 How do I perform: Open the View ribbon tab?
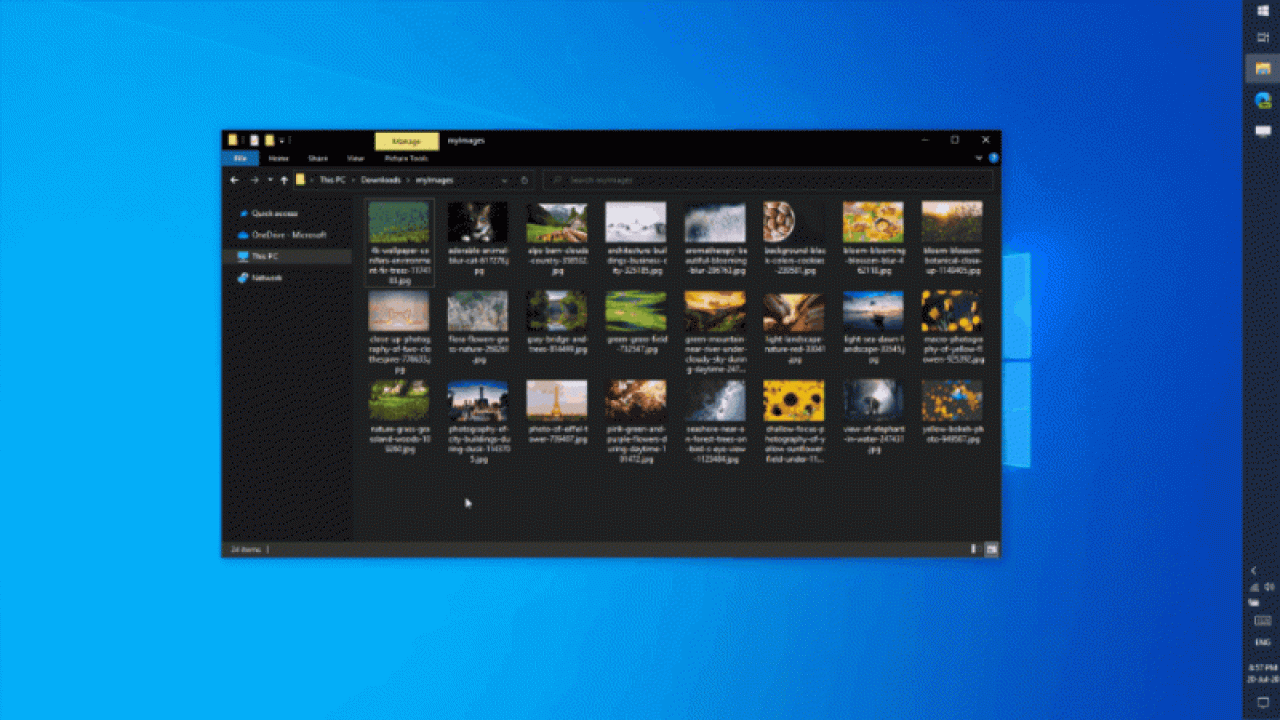click(x=355, y=158)
